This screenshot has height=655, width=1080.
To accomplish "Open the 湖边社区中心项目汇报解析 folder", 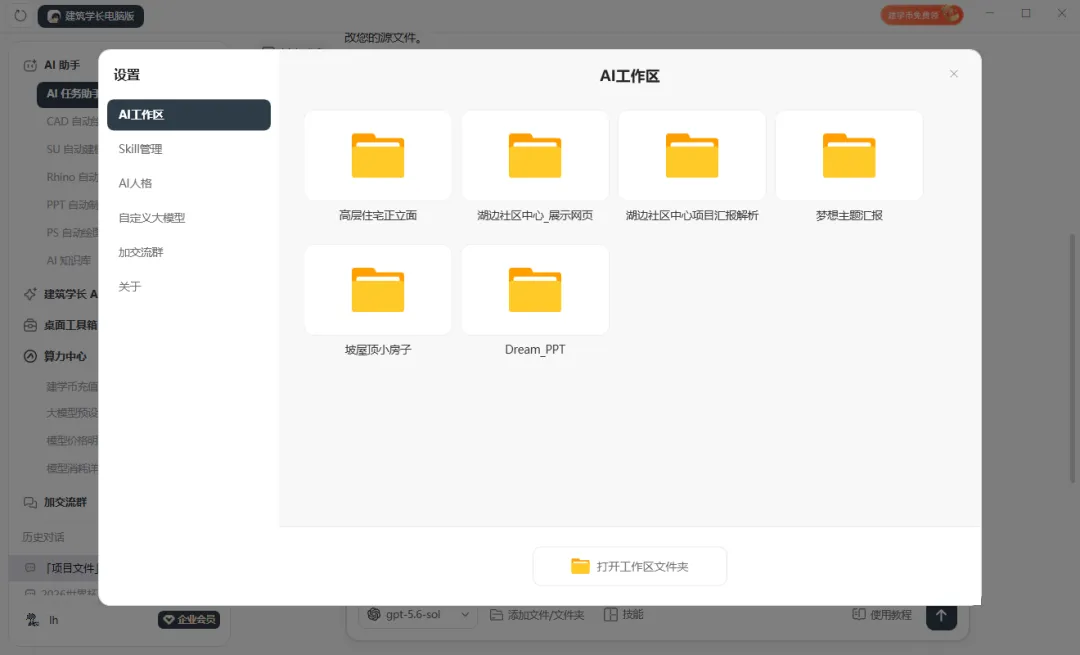I will click(x=692, y=156).
